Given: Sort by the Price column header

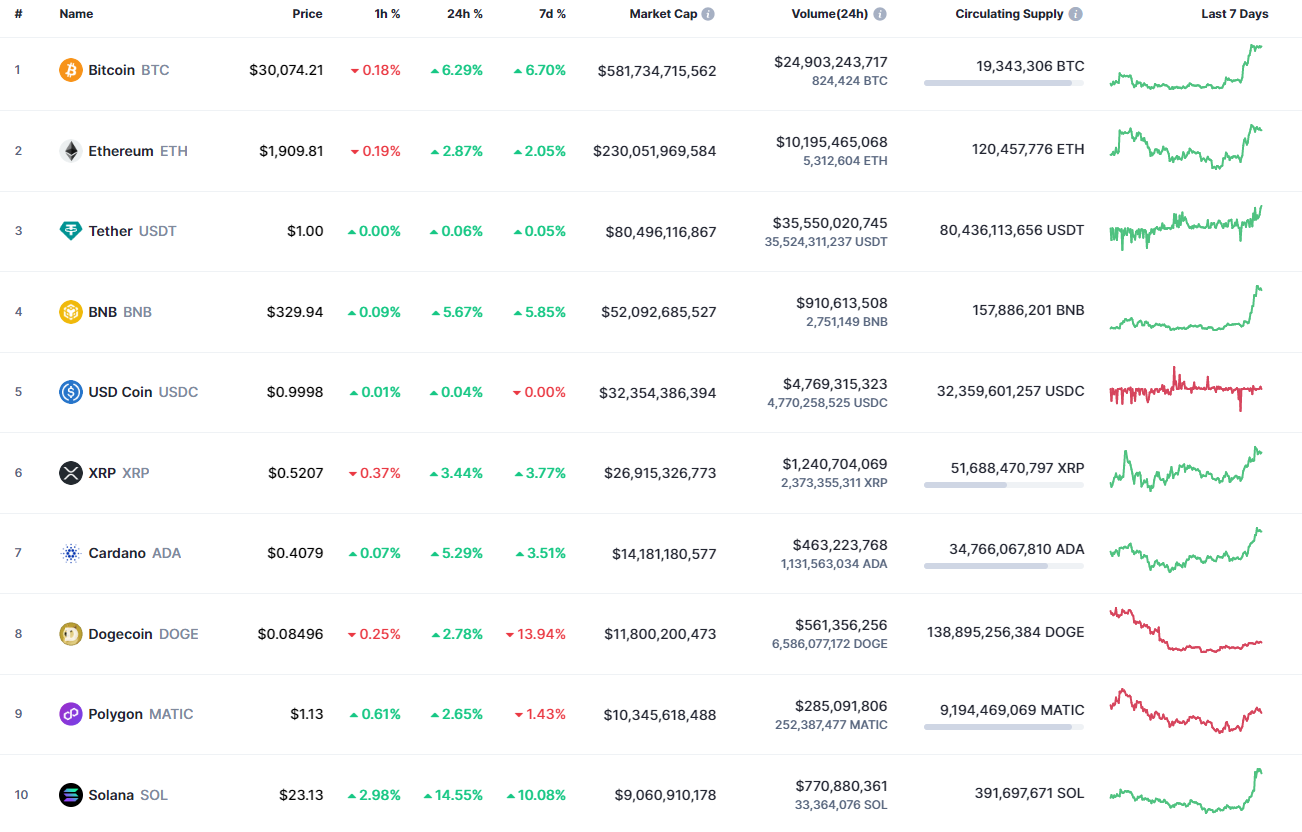Looking at the screenshot, I should 307,14.
